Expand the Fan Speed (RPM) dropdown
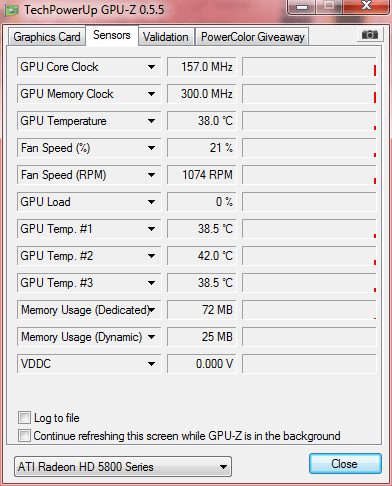 click(x=151, y=175)
